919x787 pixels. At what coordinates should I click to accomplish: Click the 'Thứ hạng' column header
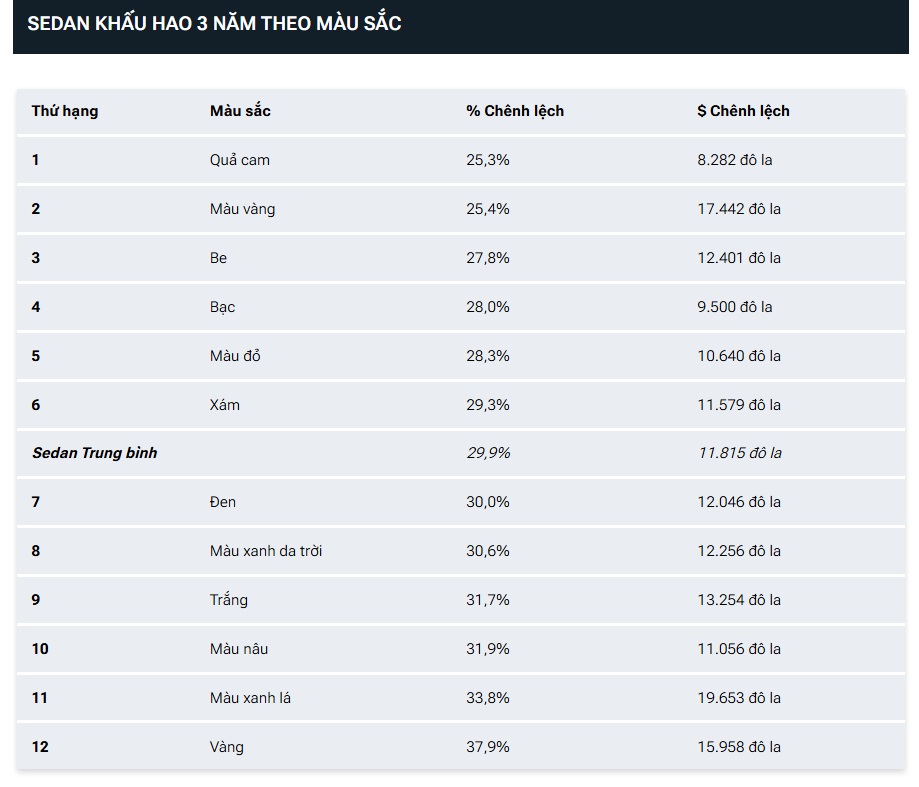tap(65, 111)
